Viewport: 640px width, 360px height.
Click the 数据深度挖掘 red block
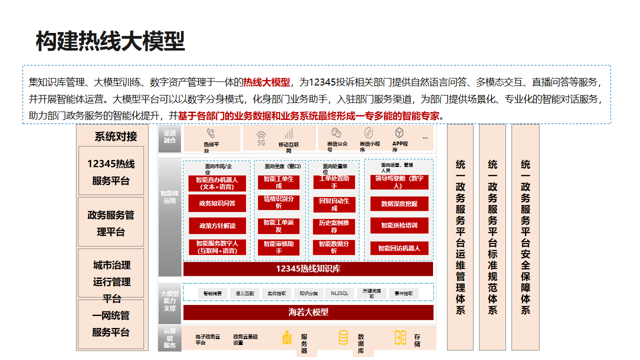tap(399, 204)
